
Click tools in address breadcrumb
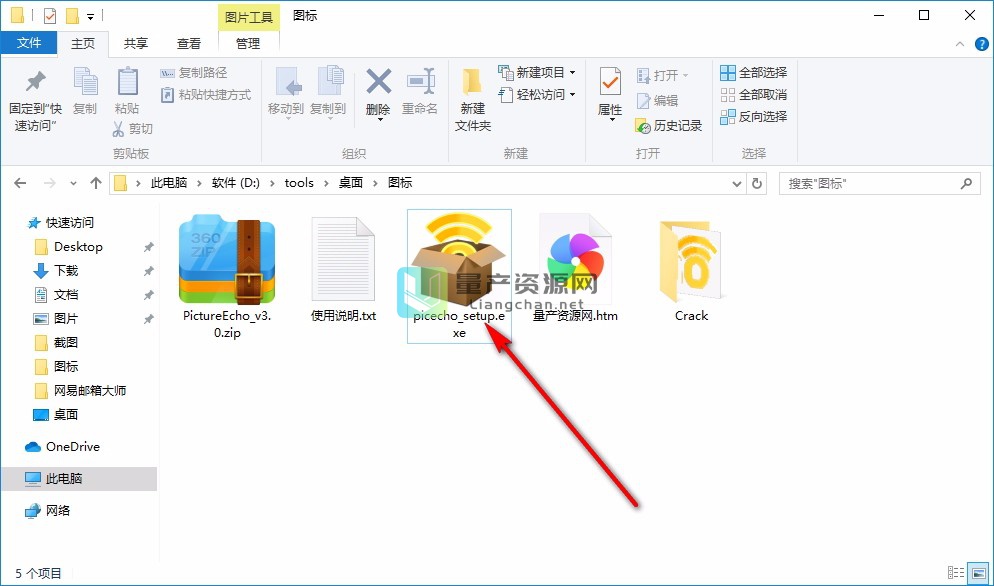(x=299, y=183)
